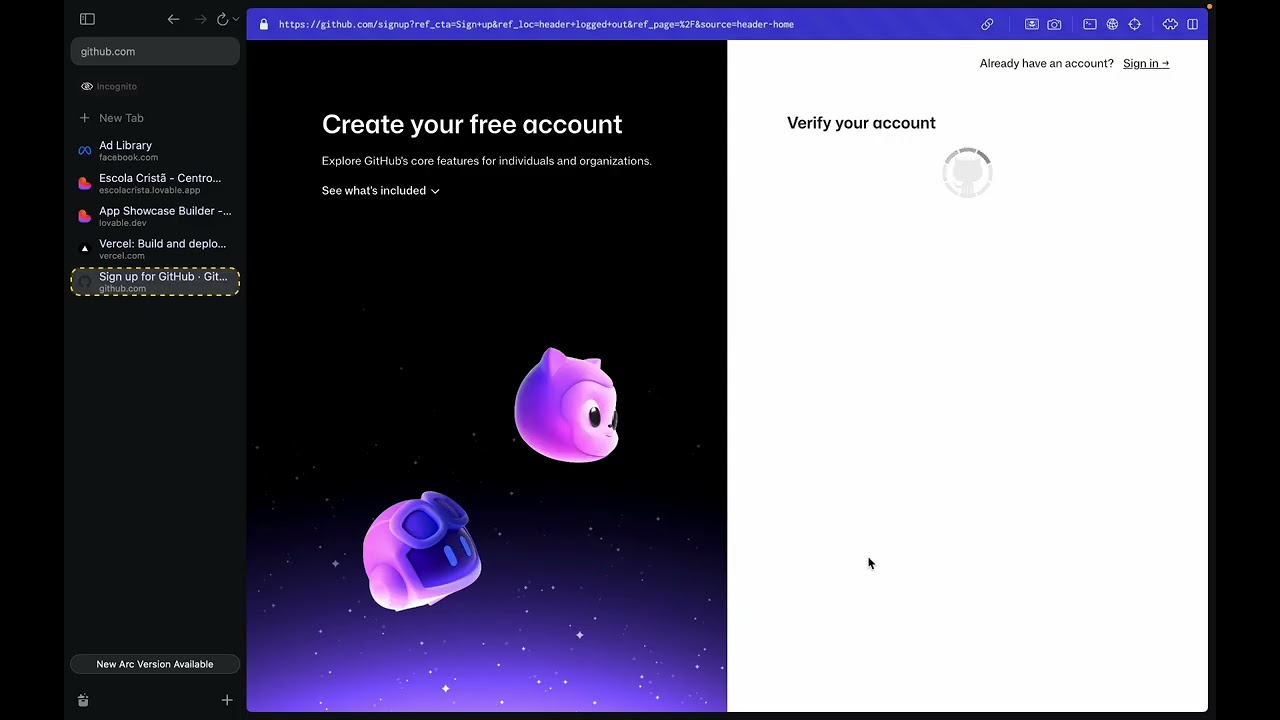The width and height of the screenshot is (1280, 720).
Task: Click 'New Arc Version Available' button
Action: tap(155, 664)
